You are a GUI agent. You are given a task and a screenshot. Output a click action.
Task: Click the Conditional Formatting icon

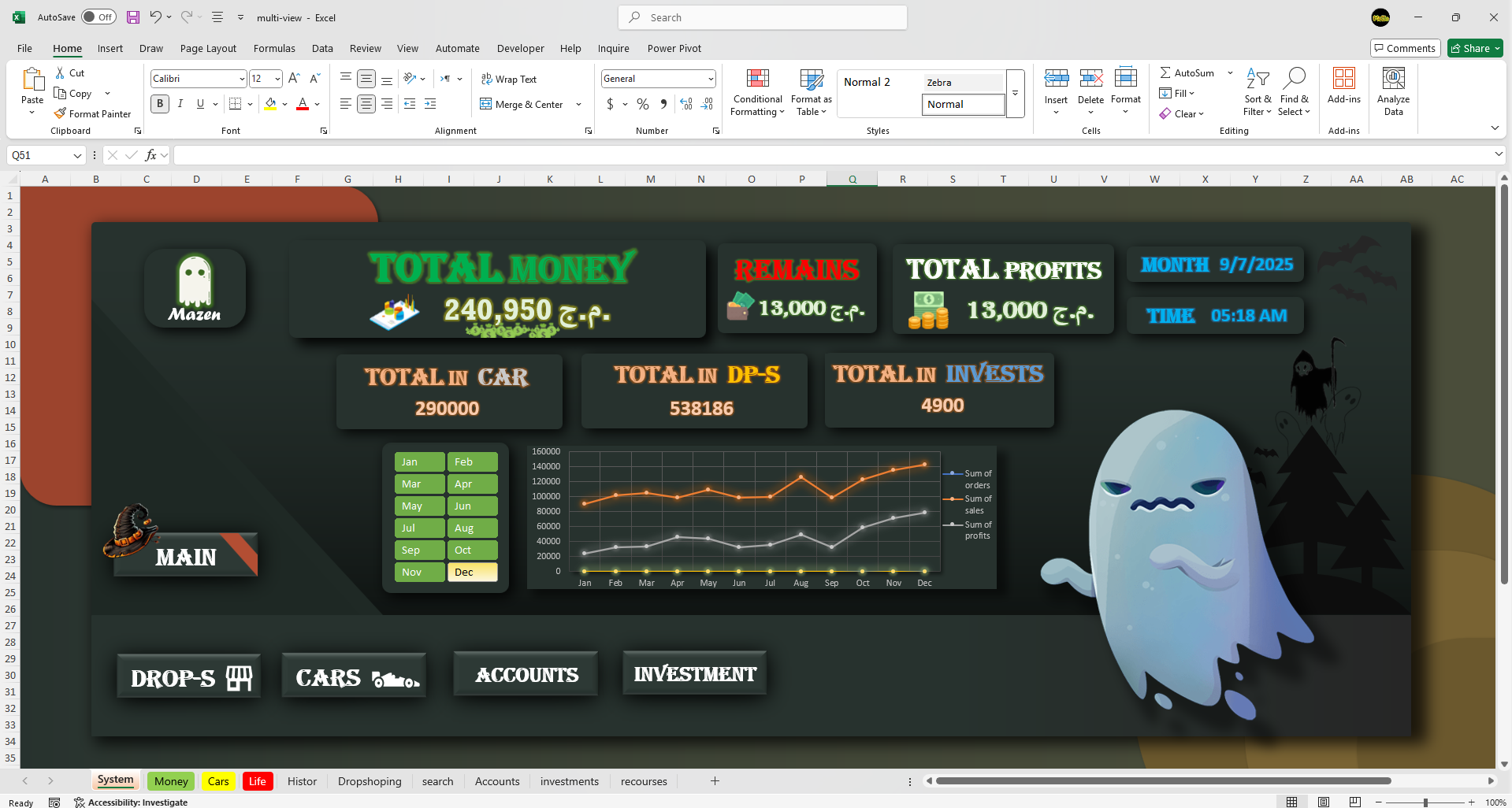(x=757, y=80)
